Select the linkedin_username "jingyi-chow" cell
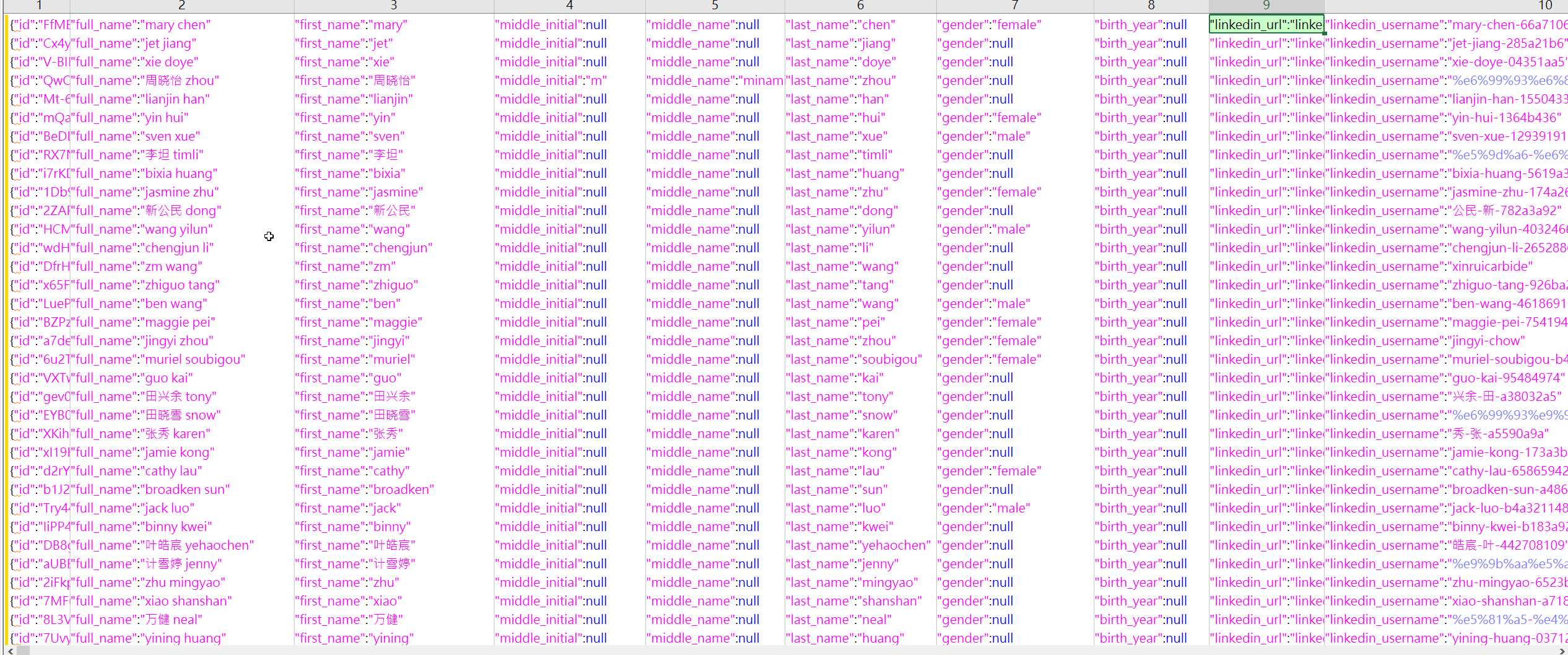1568x655 pixels. coord(1446,341)
